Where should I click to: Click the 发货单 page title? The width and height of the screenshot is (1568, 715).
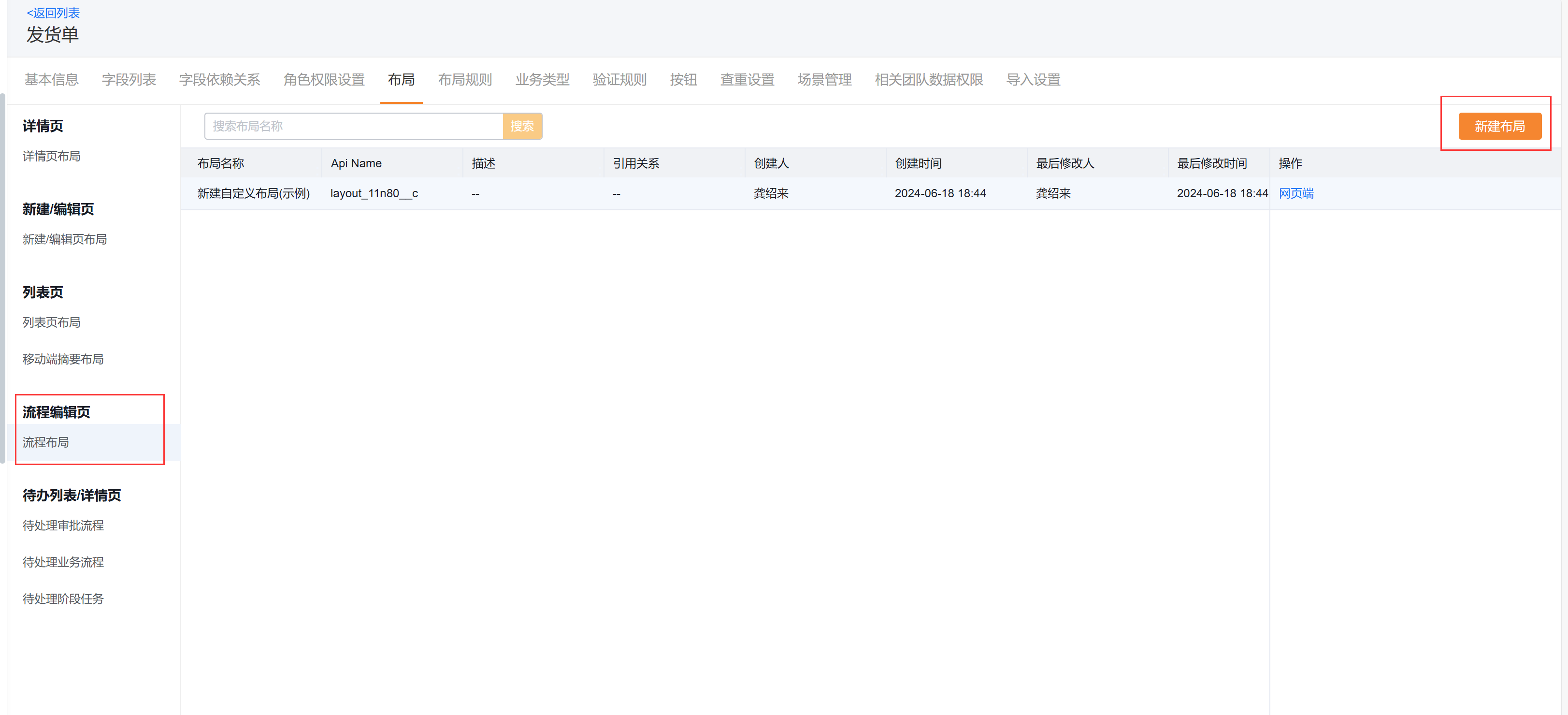[52, 35]
